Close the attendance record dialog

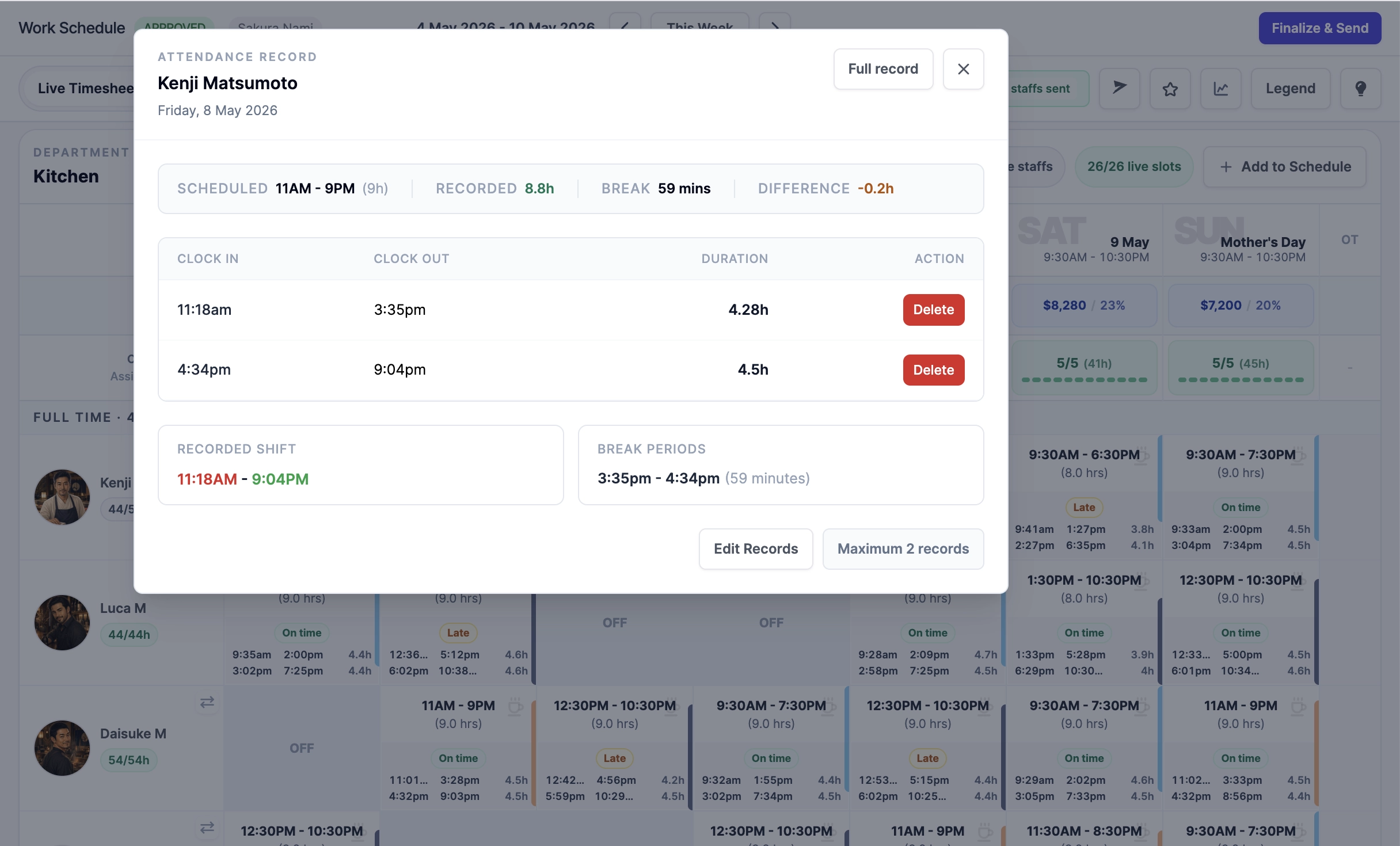click(963, 69)
